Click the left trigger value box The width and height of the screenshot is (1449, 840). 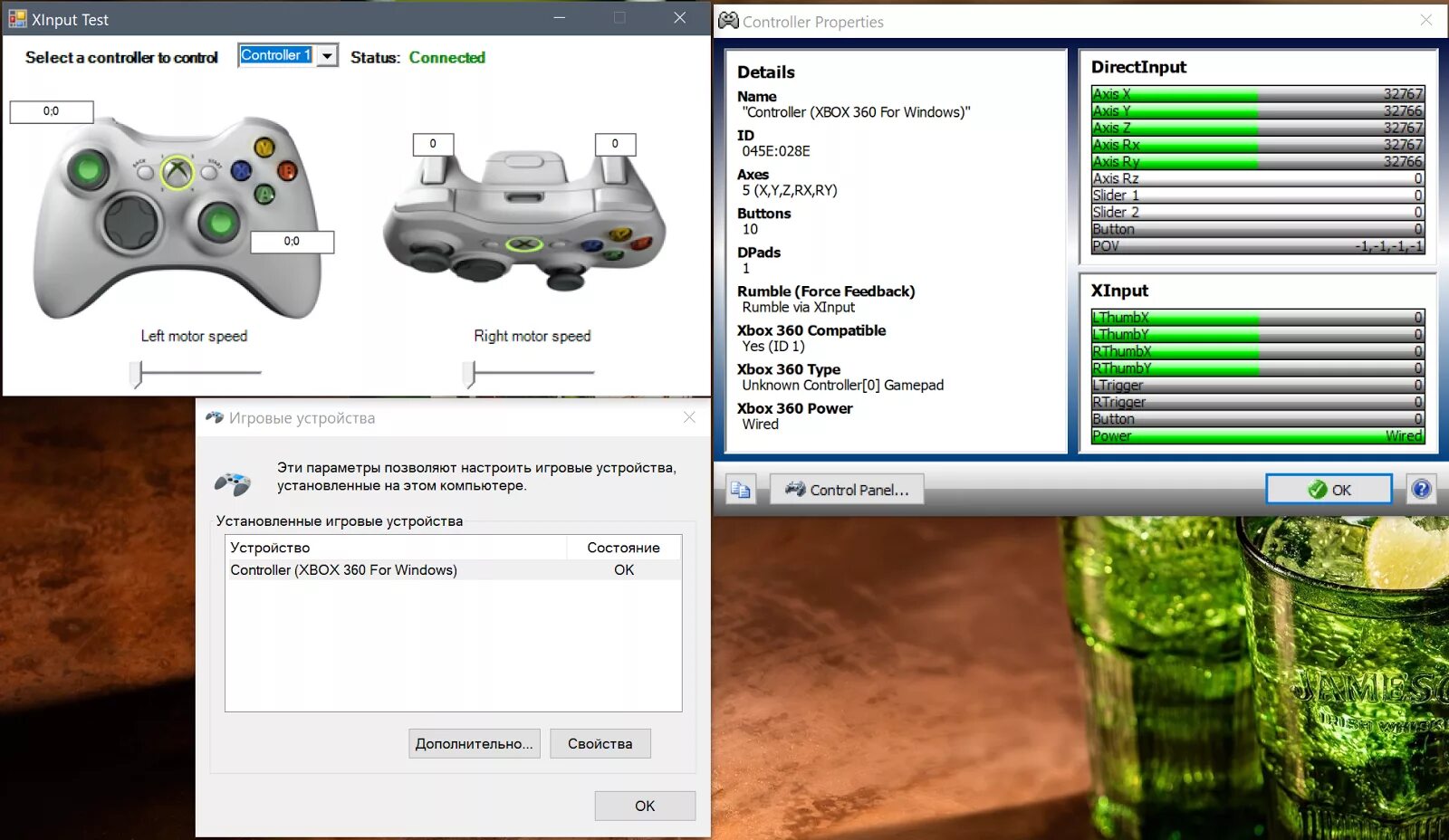click(433, 144)
